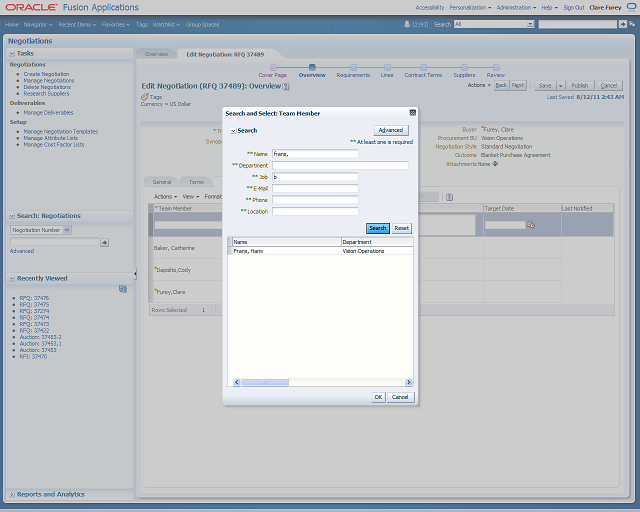Click the Accessibility link
The image size is (640, 512).
(x=429, y=7)
